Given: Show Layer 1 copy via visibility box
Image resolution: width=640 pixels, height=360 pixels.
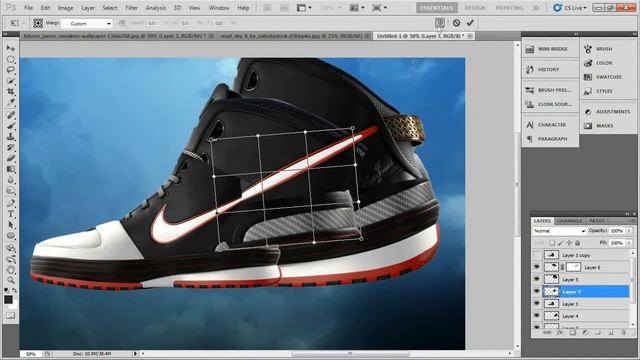Looking at the screenshot, I should click(537, 255).
